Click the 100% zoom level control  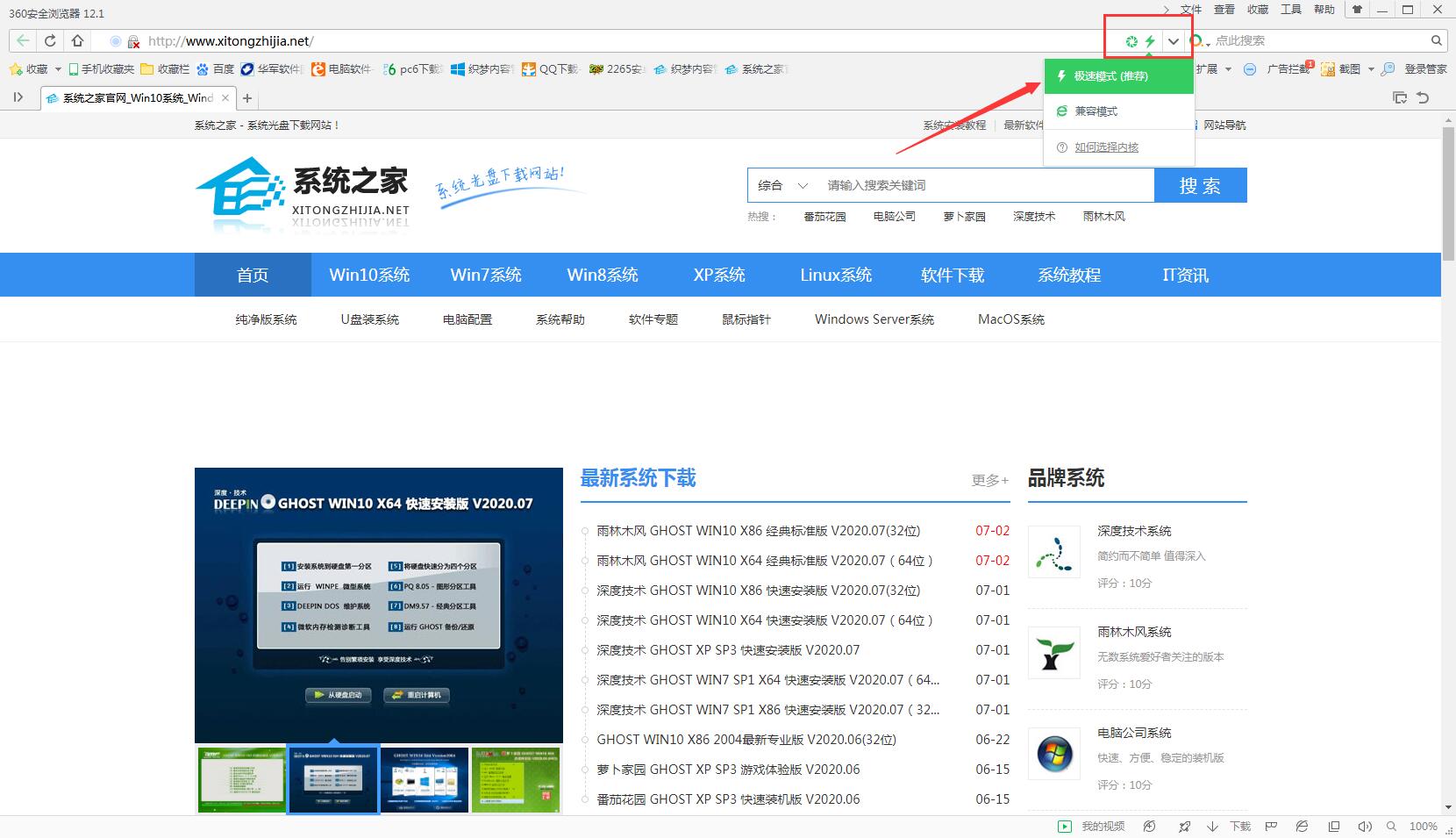click(1422, 827)
